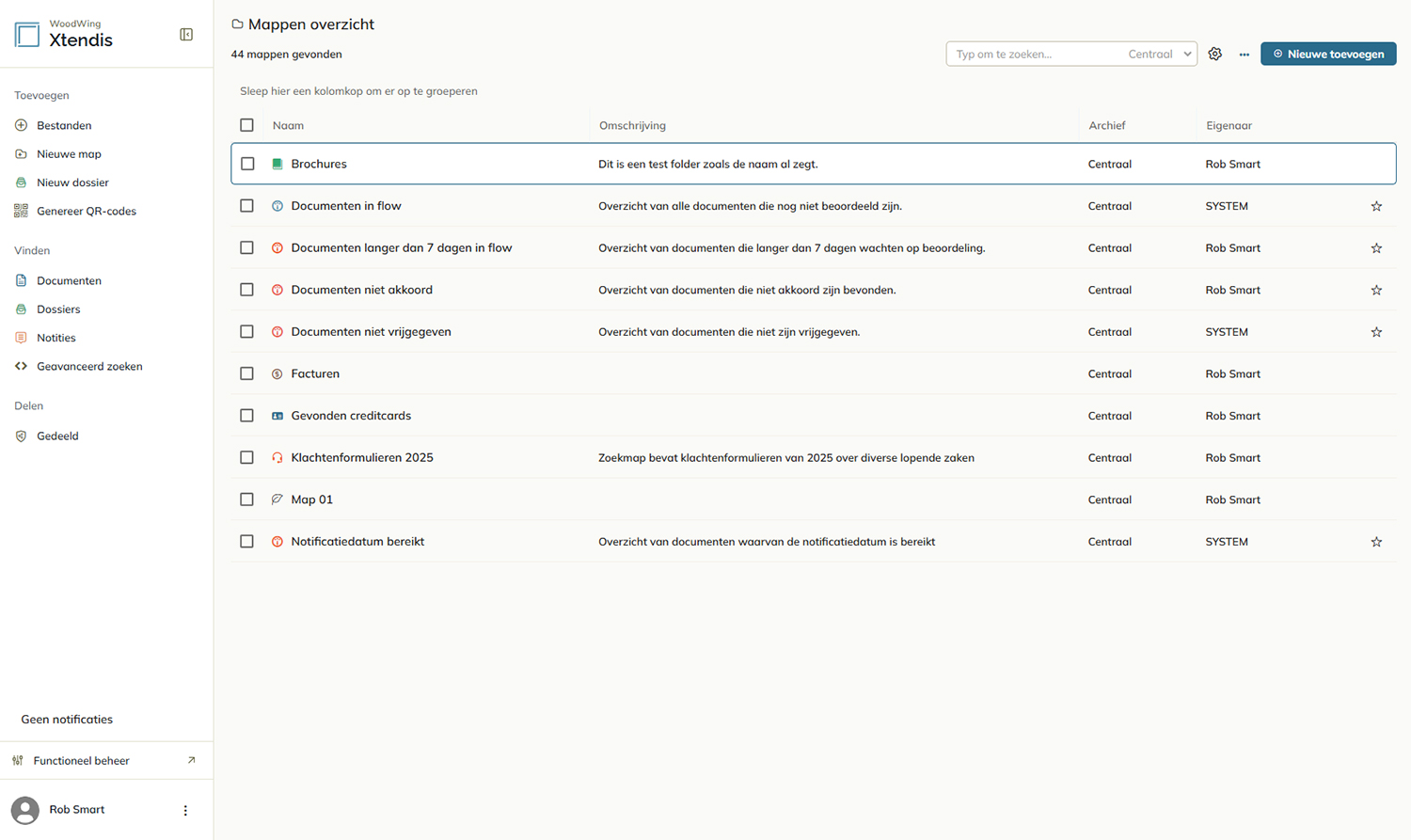The width and height of the screenshot is (1411, 840).
Task: Sort by the Naam column header
Action: [288, 125]
